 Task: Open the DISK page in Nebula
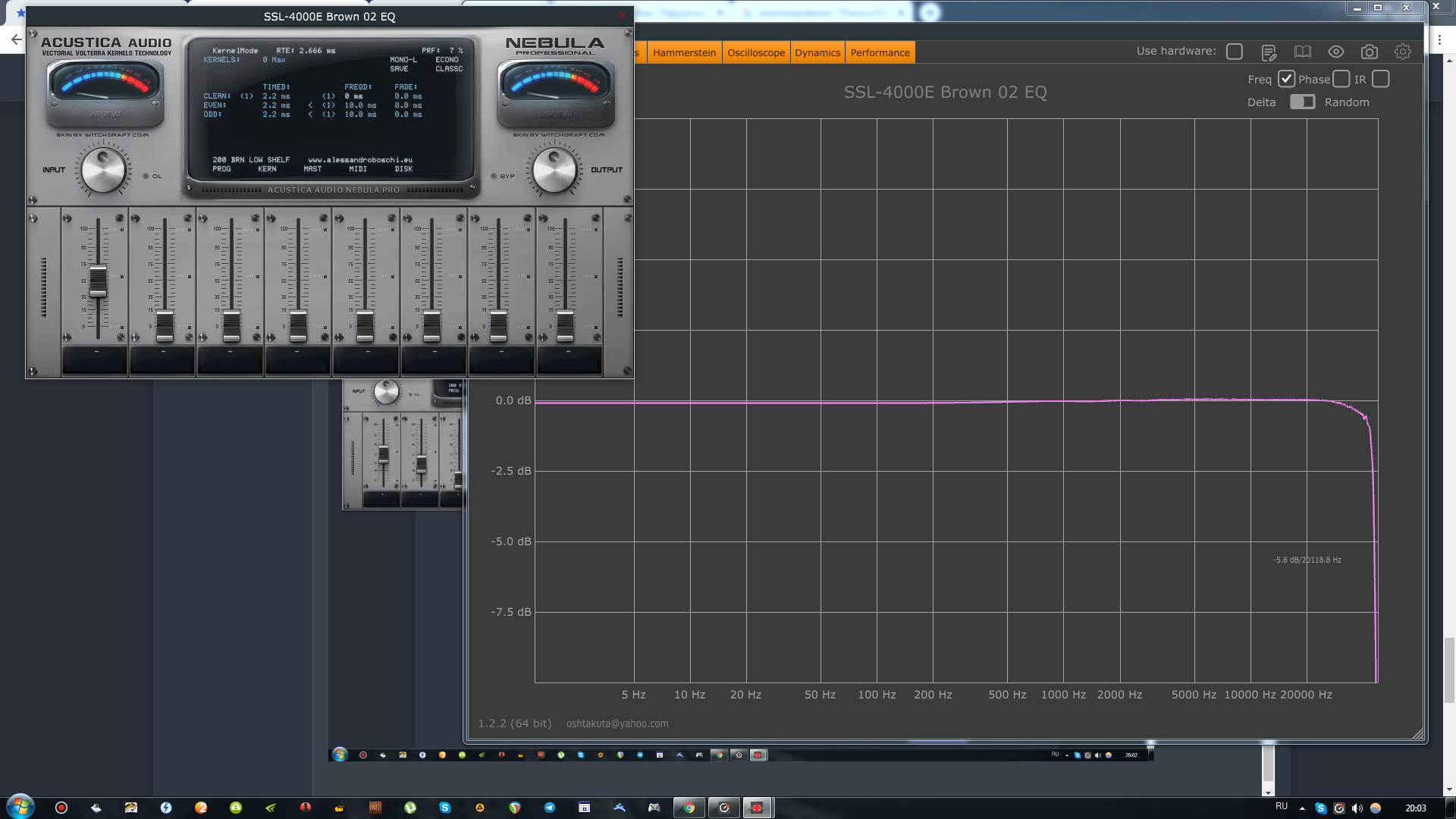(x=403, y=169)
